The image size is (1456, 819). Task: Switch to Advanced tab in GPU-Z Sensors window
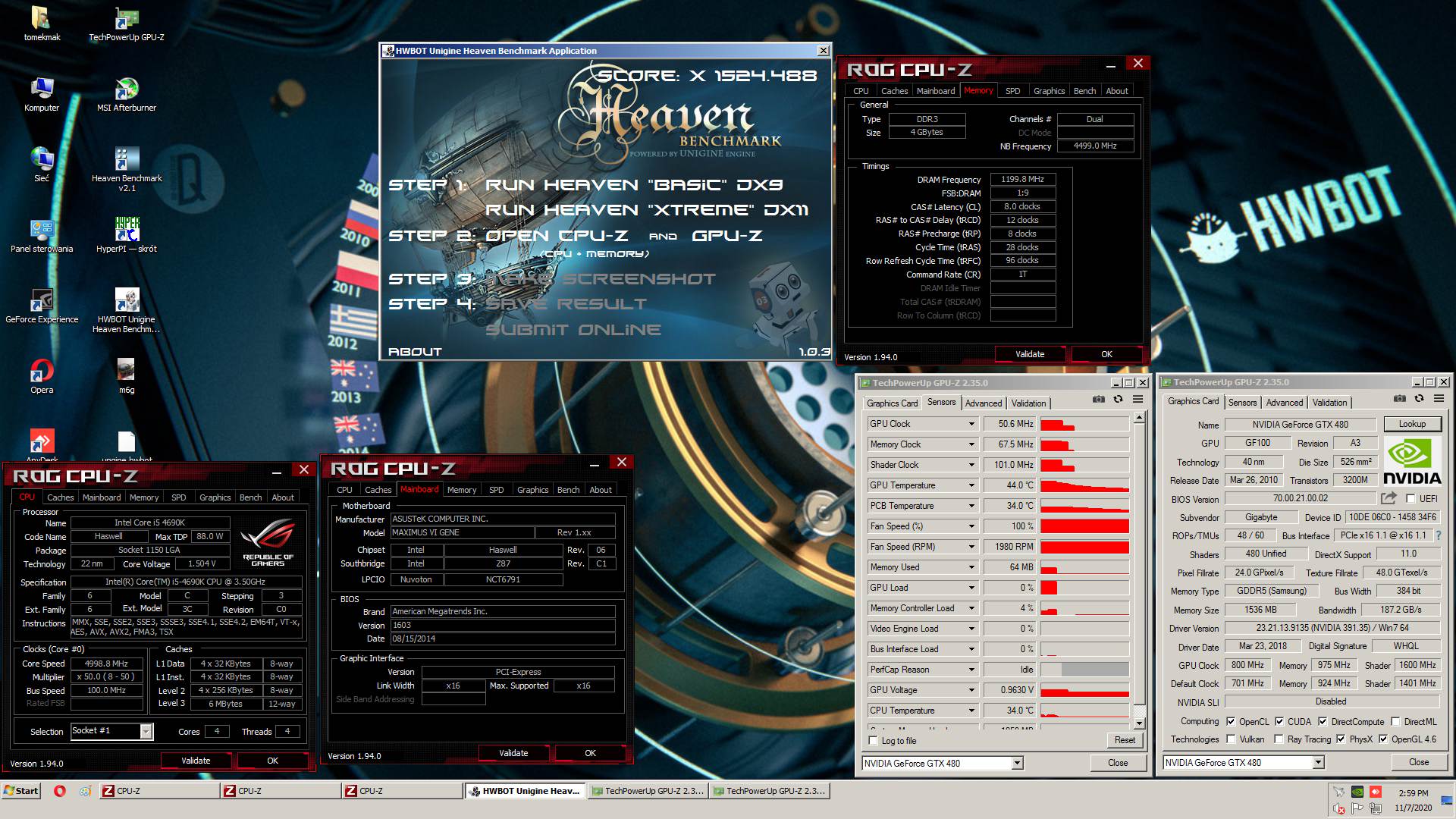[x=984, y=403]
